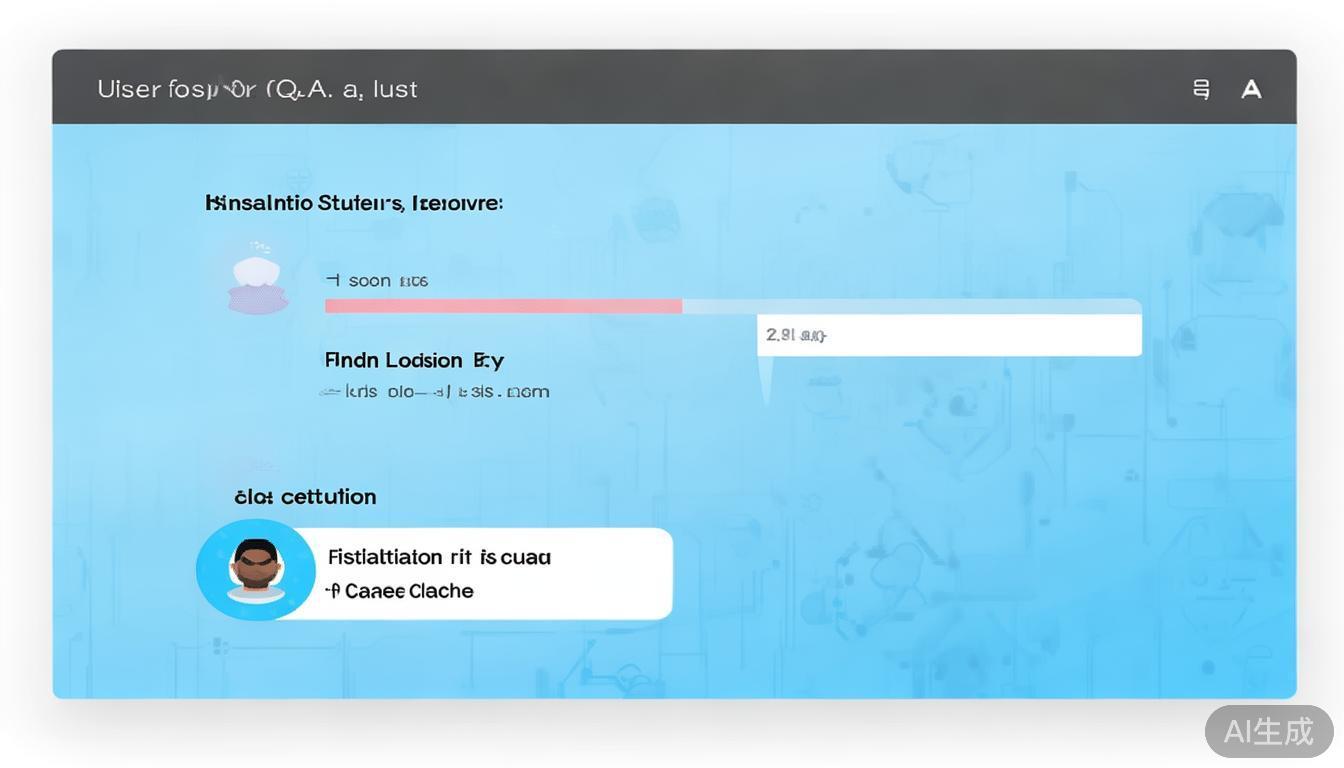Open the "kris olo" link under Flndn Lodsion
This screenshot has width=1344, height=768.
[x=447, y=392]
